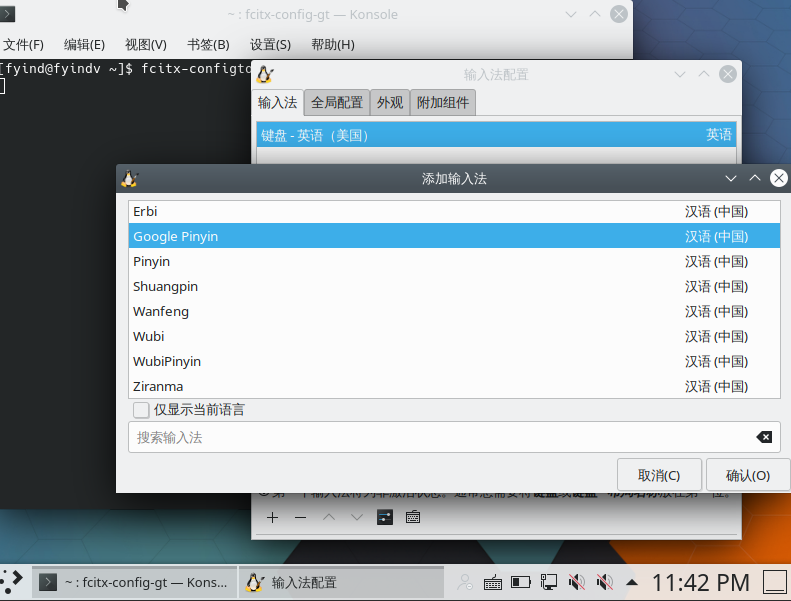The width and height of the screenshot is (791, 601).
Task: Open the Edit menu in Konsole
Action: pyautogui.click(x=84, y=45)
